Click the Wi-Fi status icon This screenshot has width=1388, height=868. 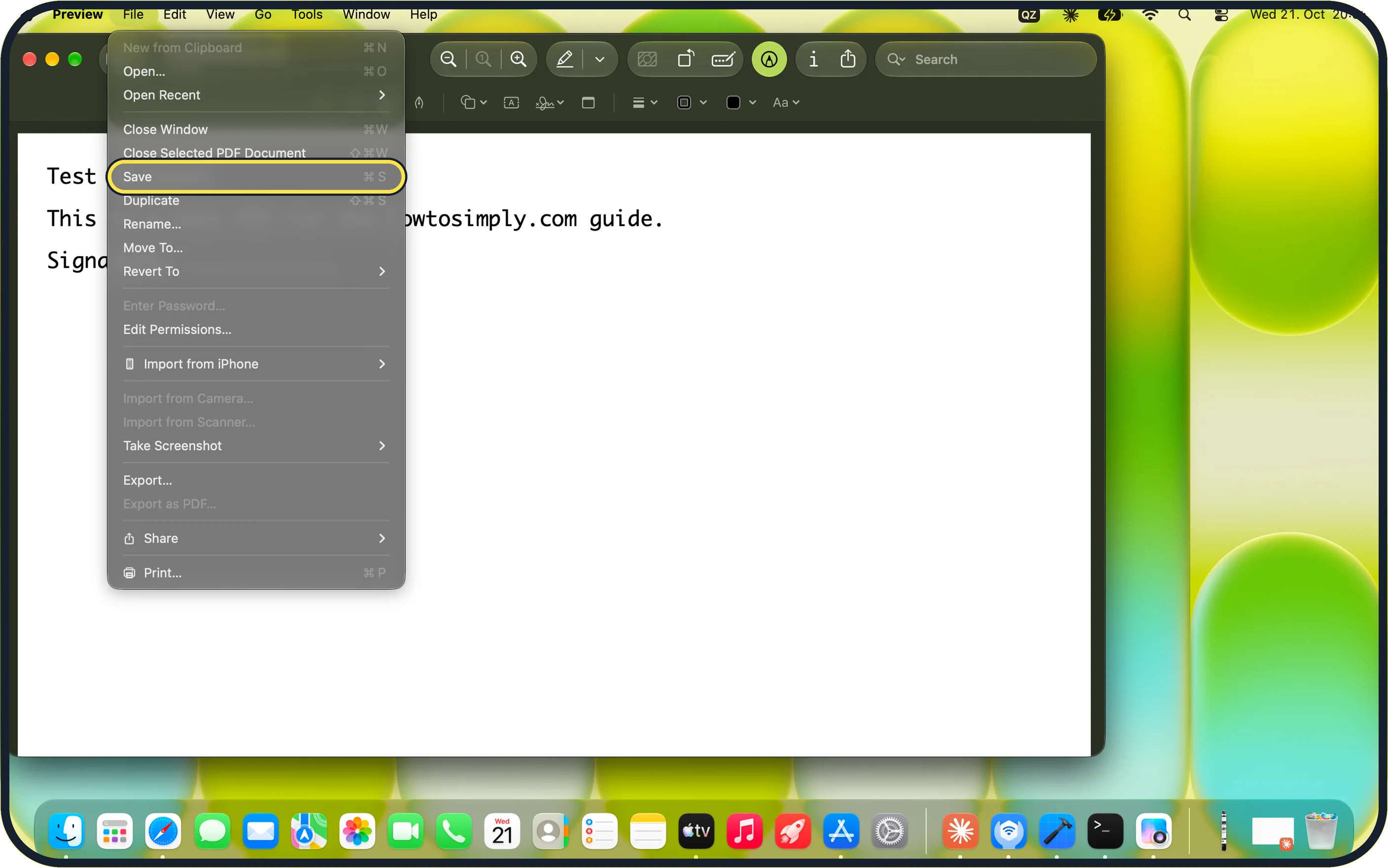[x=1149, y=15]
